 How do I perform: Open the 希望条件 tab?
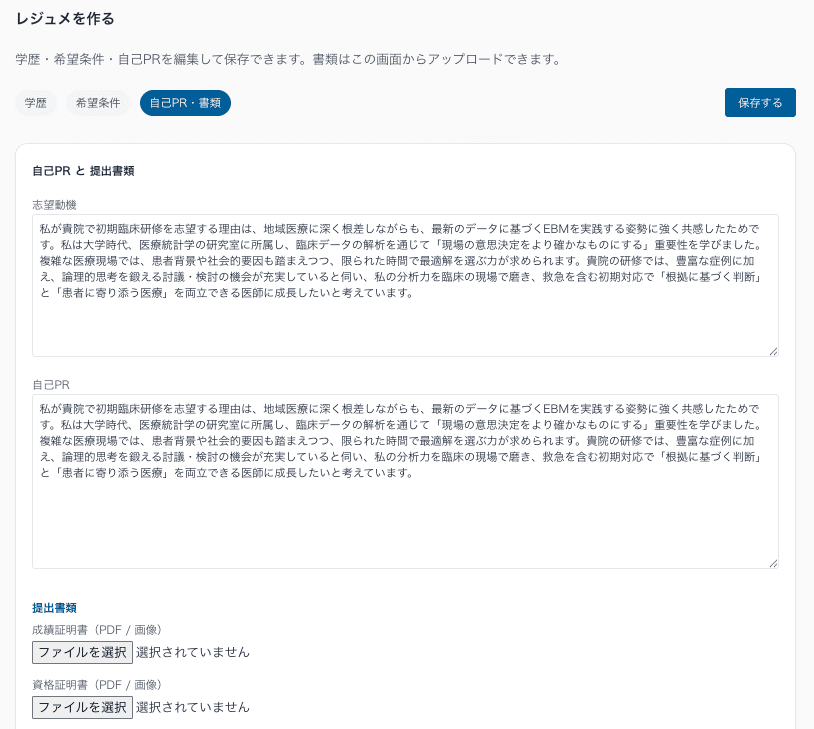(97, 102)
